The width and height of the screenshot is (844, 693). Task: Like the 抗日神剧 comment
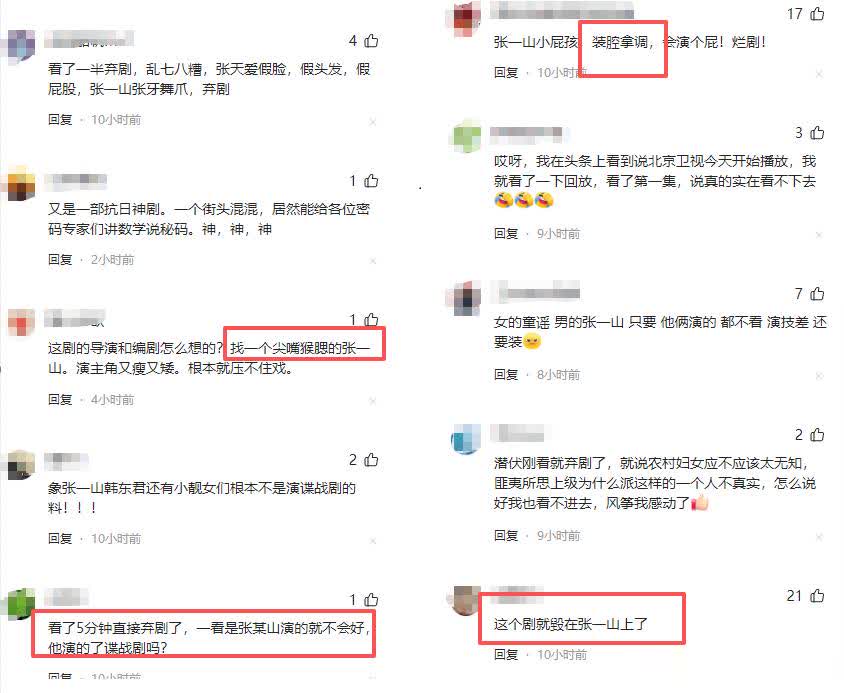coord(371,180)
